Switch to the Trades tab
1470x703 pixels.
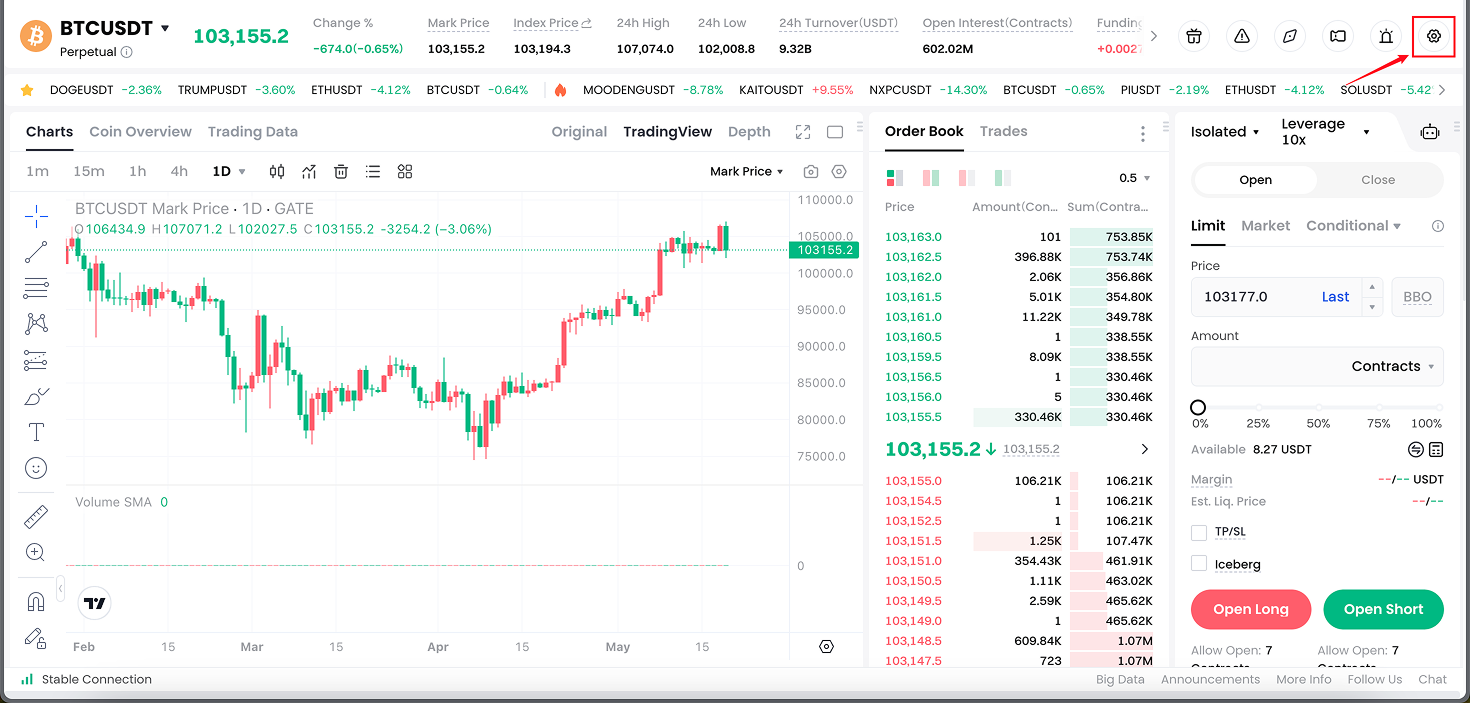[x=1003, y=132]
